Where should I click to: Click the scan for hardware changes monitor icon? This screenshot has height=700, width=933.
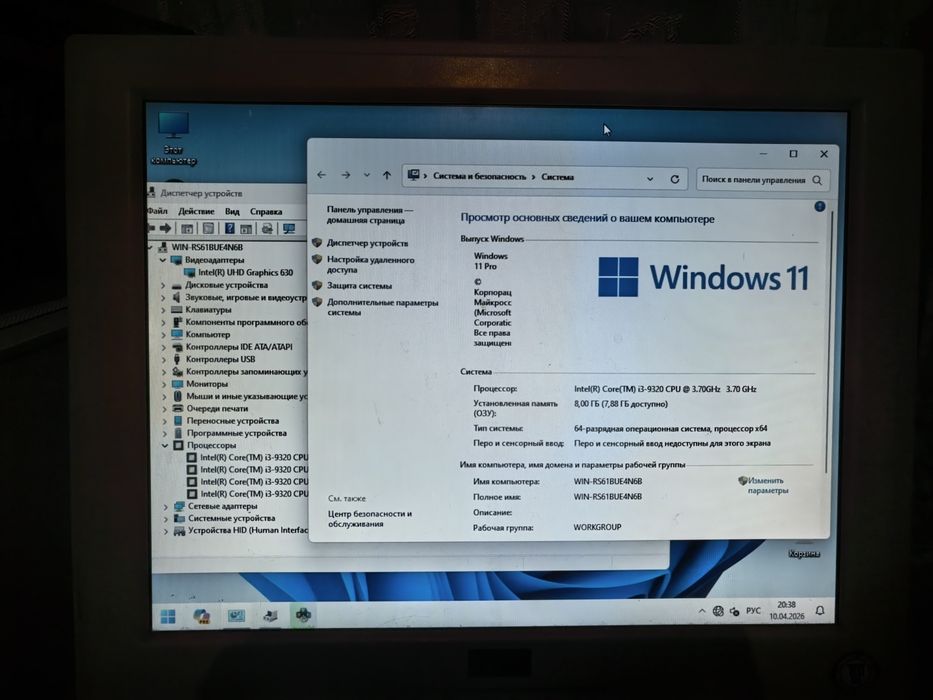pos(289,229)
